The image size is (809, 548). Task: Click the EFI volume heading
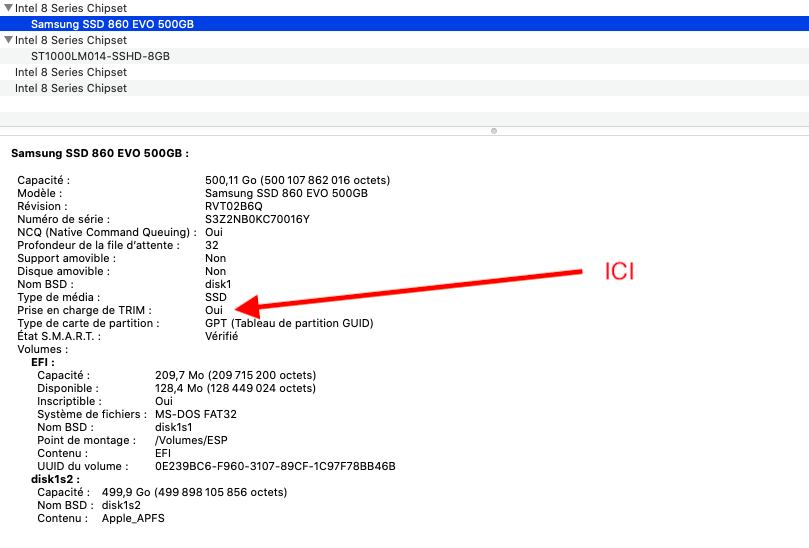(43, 362)
